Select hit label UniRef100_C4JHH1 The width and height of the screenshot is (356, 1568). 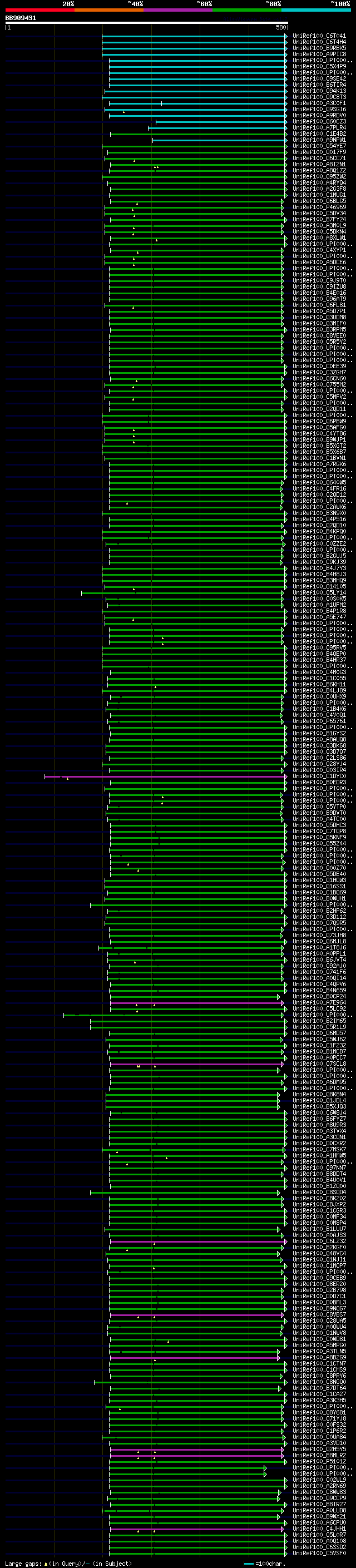click(319, 1529)
